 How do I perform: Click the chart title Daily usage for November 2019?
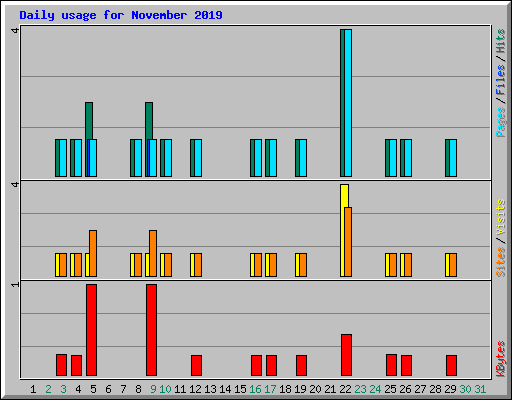[x=121, y=15]
